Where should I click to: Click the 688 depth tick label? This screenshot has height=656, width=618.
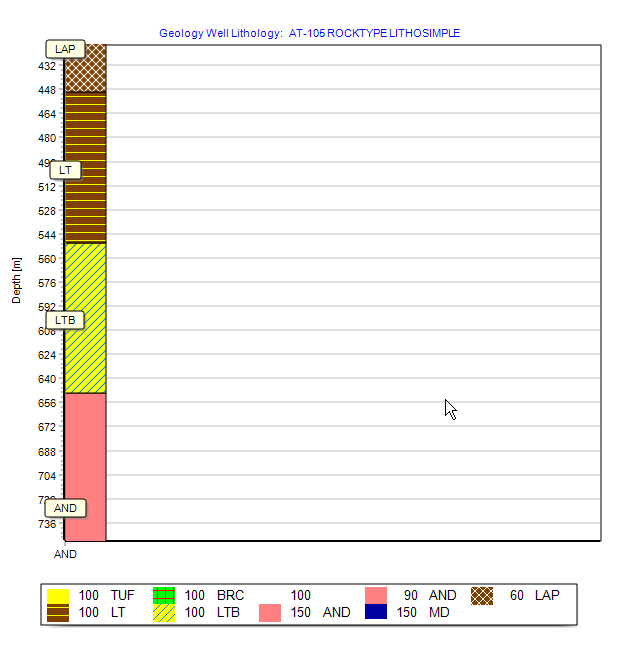(47, 452)
